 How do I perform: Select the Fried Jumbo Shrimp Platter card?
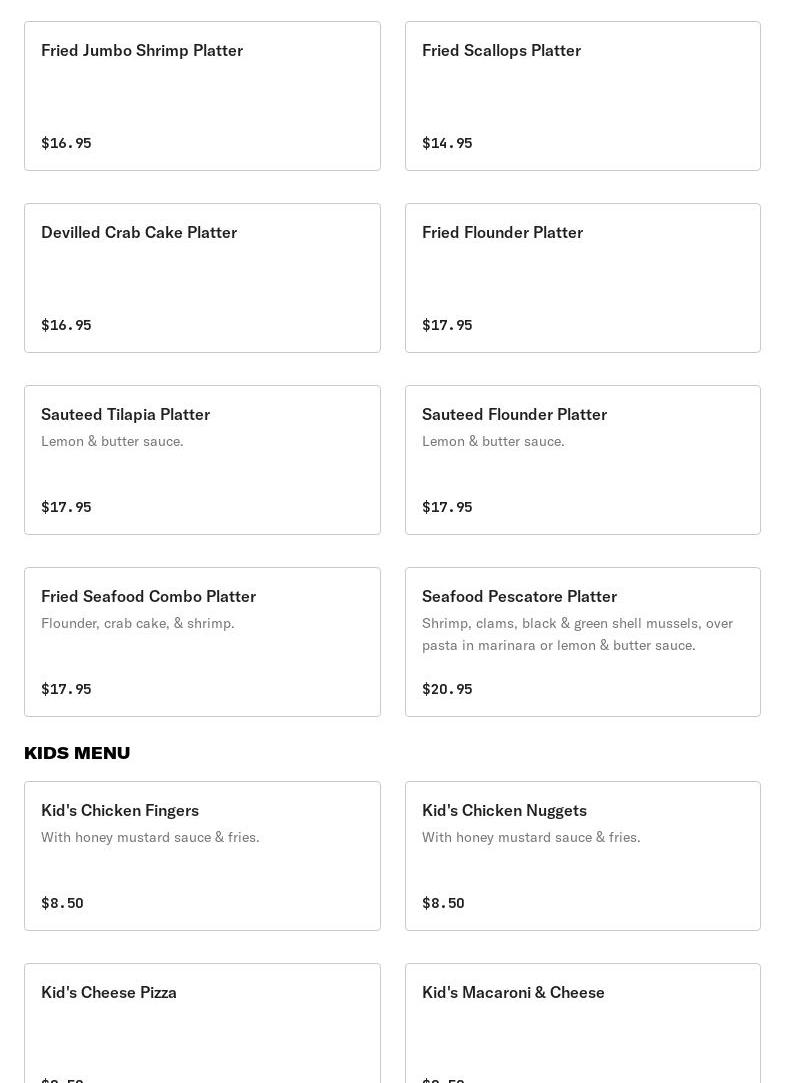[202, 96]
